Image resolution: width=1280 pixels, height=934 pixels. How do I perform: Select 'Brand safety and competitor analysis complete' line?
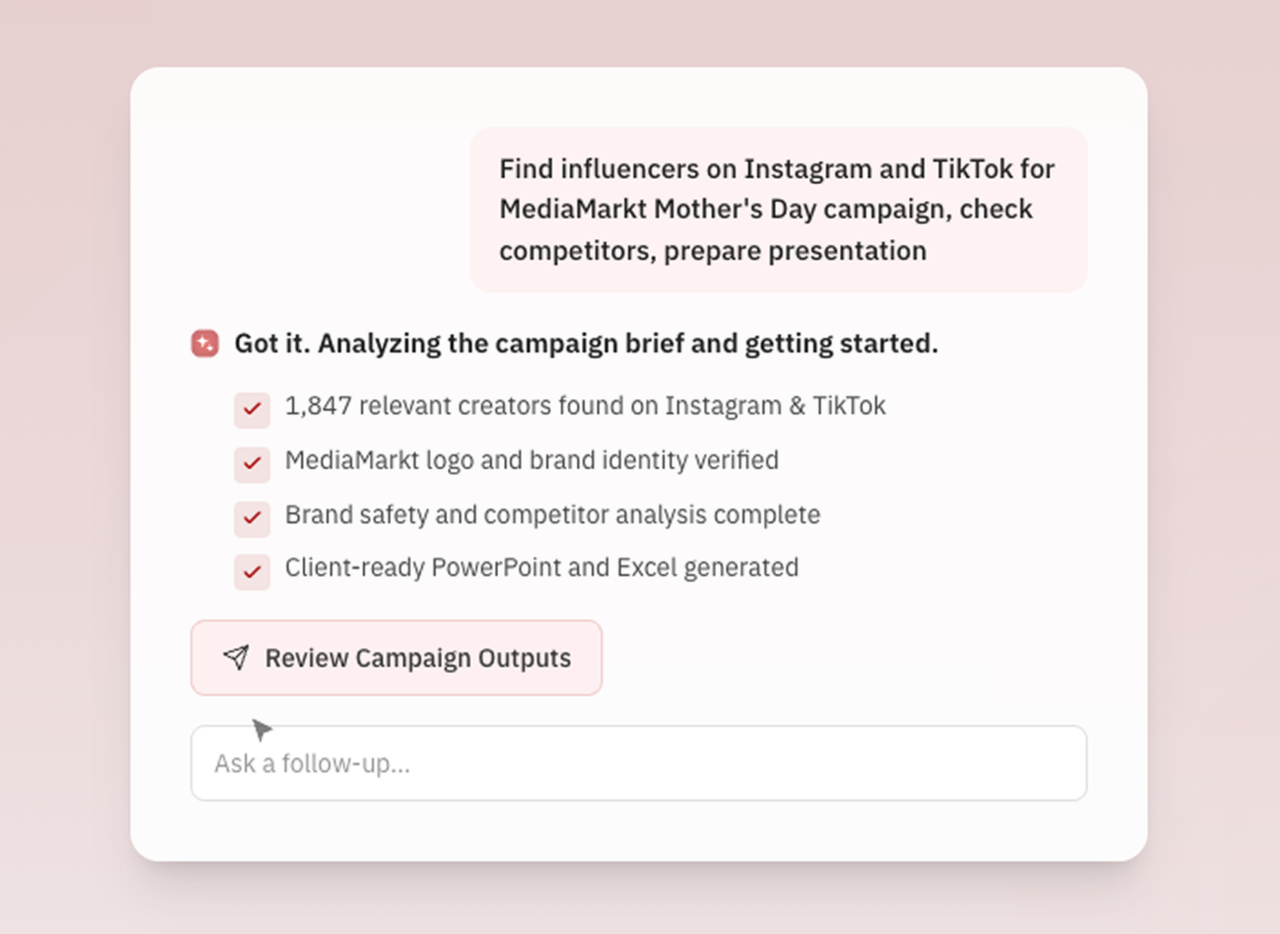tap(552, 515)
